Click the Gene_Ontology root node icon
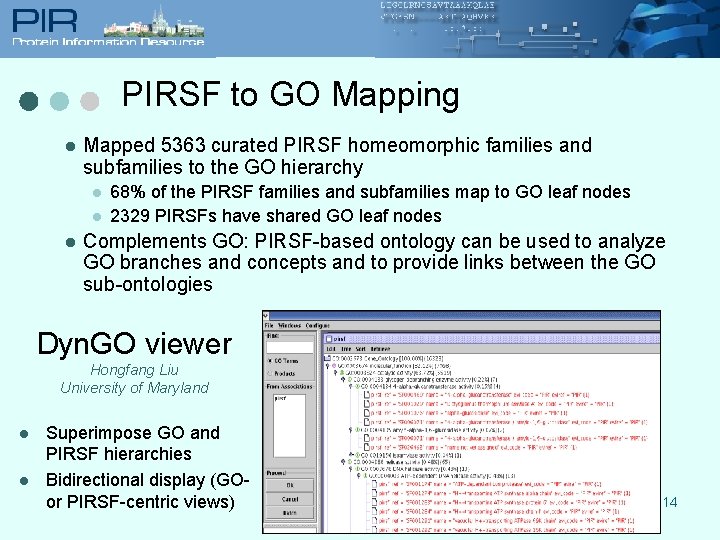720x540 pixels. [x=328, y=358]
